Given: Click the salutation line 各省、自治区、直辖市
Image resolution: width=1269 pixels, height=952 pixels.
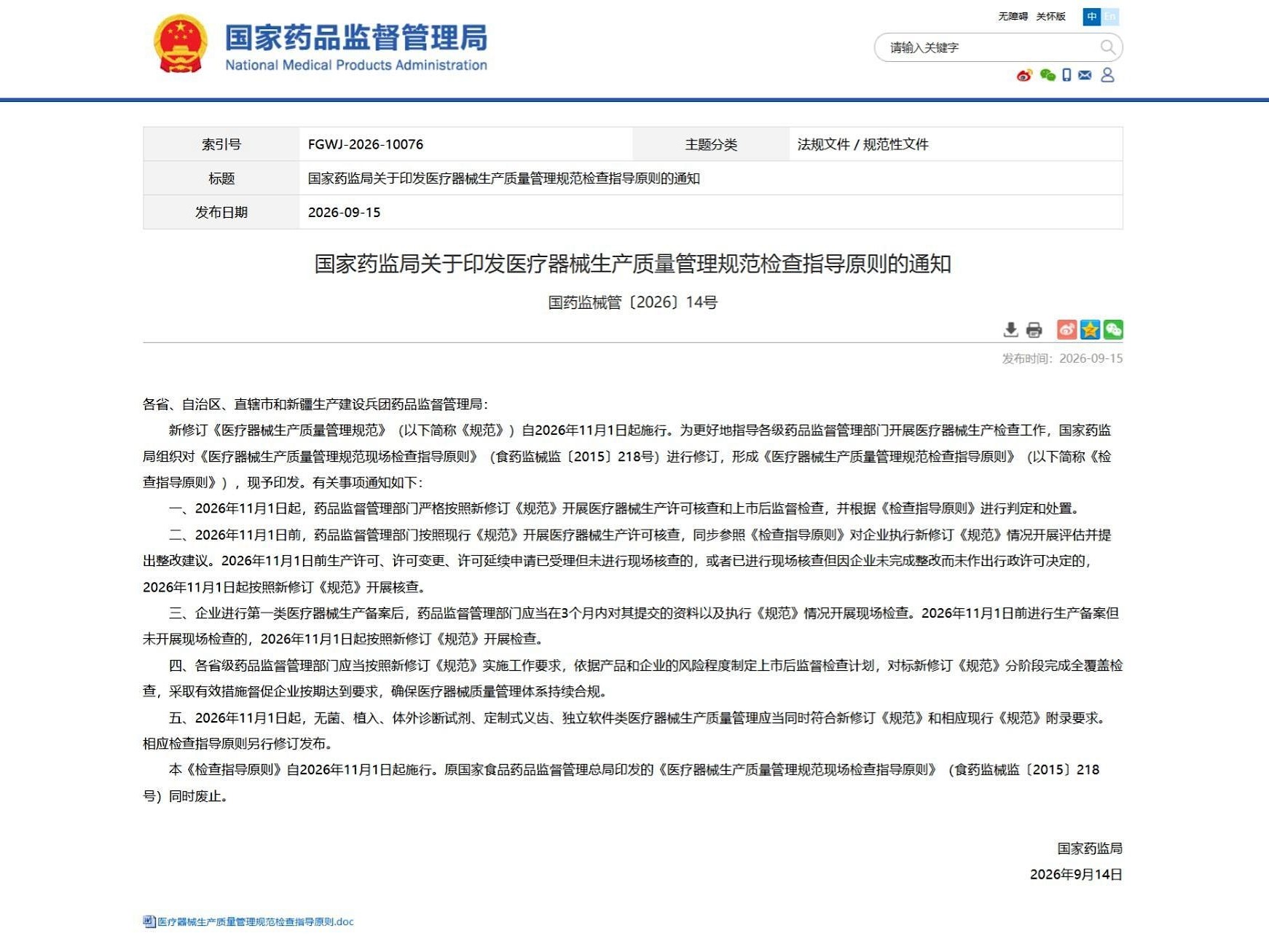Looking at the screenshot, I should pyautogui.click(x=315, y=404).
